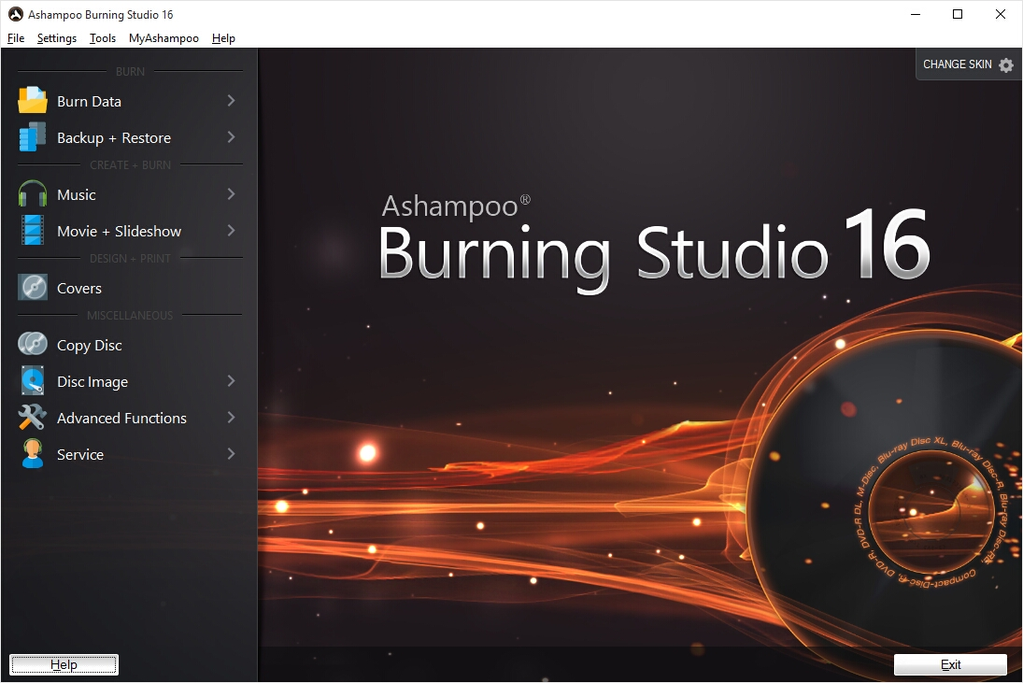Click the Disc Image icon
This screenshot has width=1023, height=683.
(x=33, y=380)
